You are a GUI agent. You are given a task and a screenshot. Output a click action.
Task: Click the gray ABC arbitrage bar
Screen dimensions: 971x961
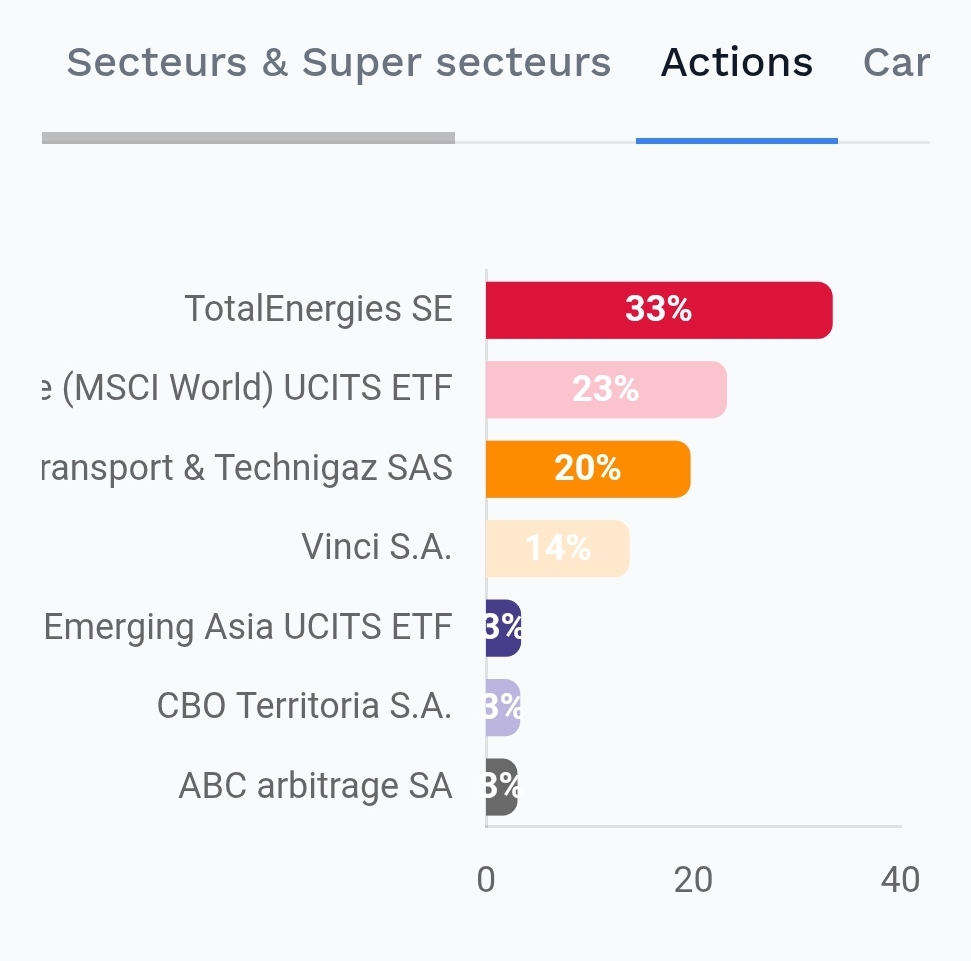click(x=501, y=786)
